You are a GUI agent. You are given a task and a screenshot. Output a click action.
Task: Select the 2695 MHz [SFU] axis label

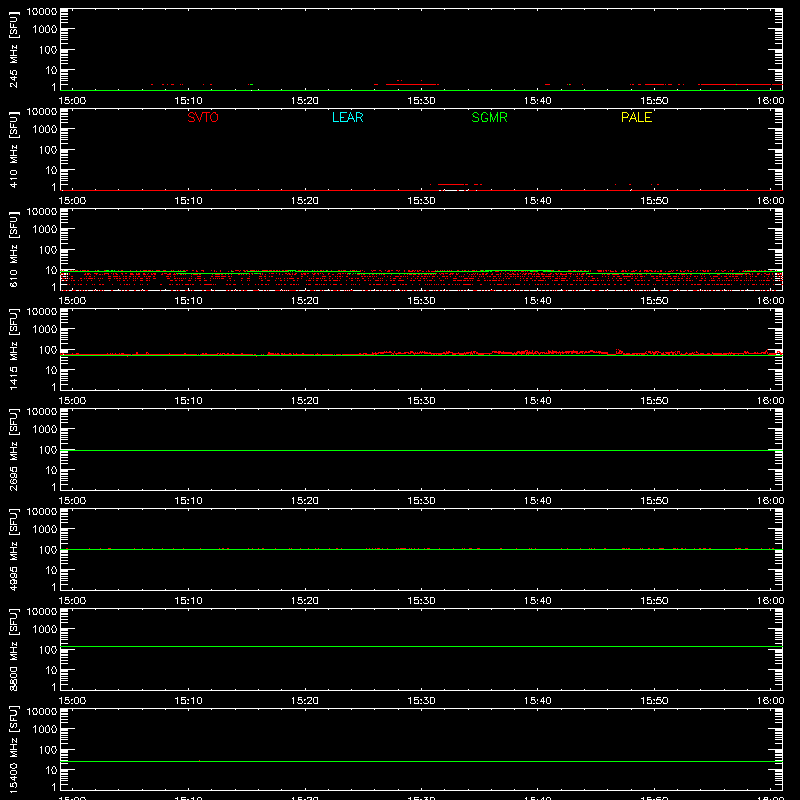coord(13,450)
